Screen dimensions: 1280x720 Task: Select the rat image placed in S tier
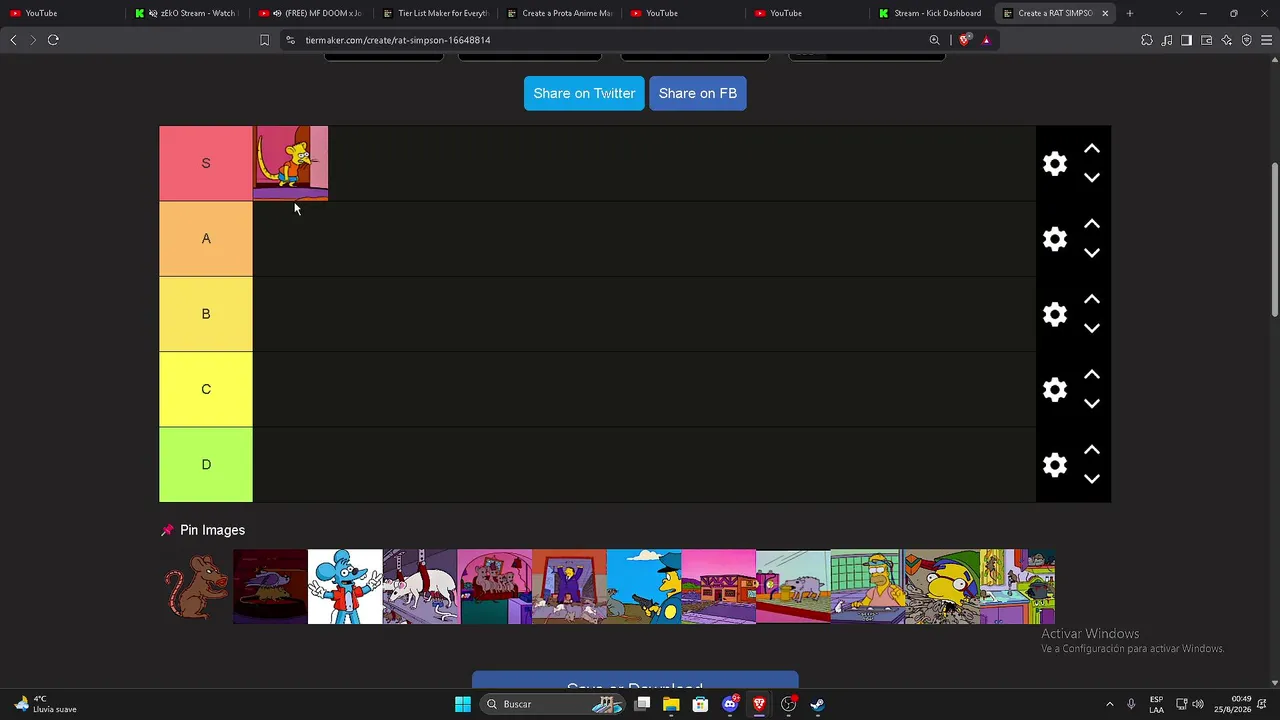pyautogui.click(x=291, y=163)
